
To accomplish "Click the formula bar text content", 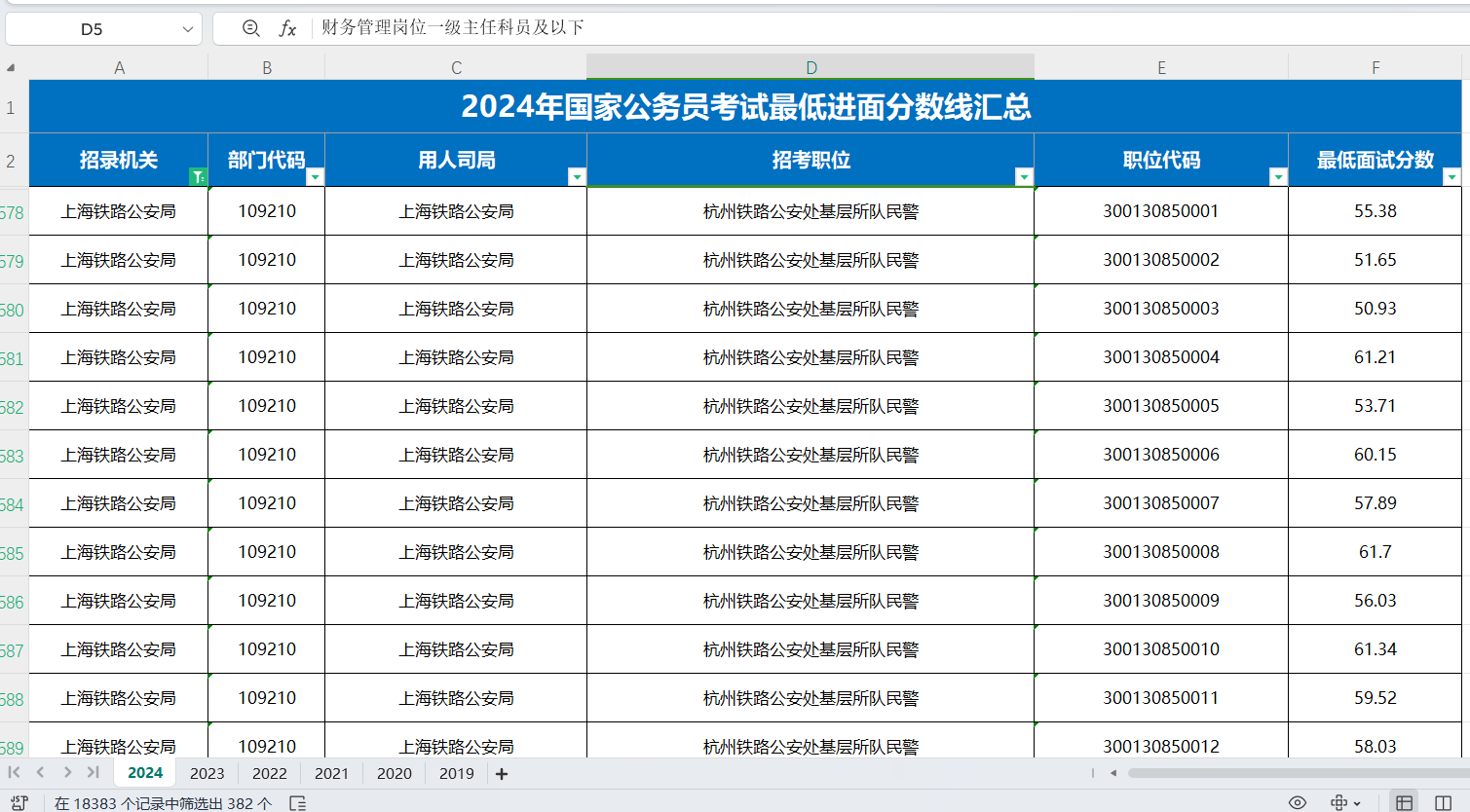I will click(452, 27).
